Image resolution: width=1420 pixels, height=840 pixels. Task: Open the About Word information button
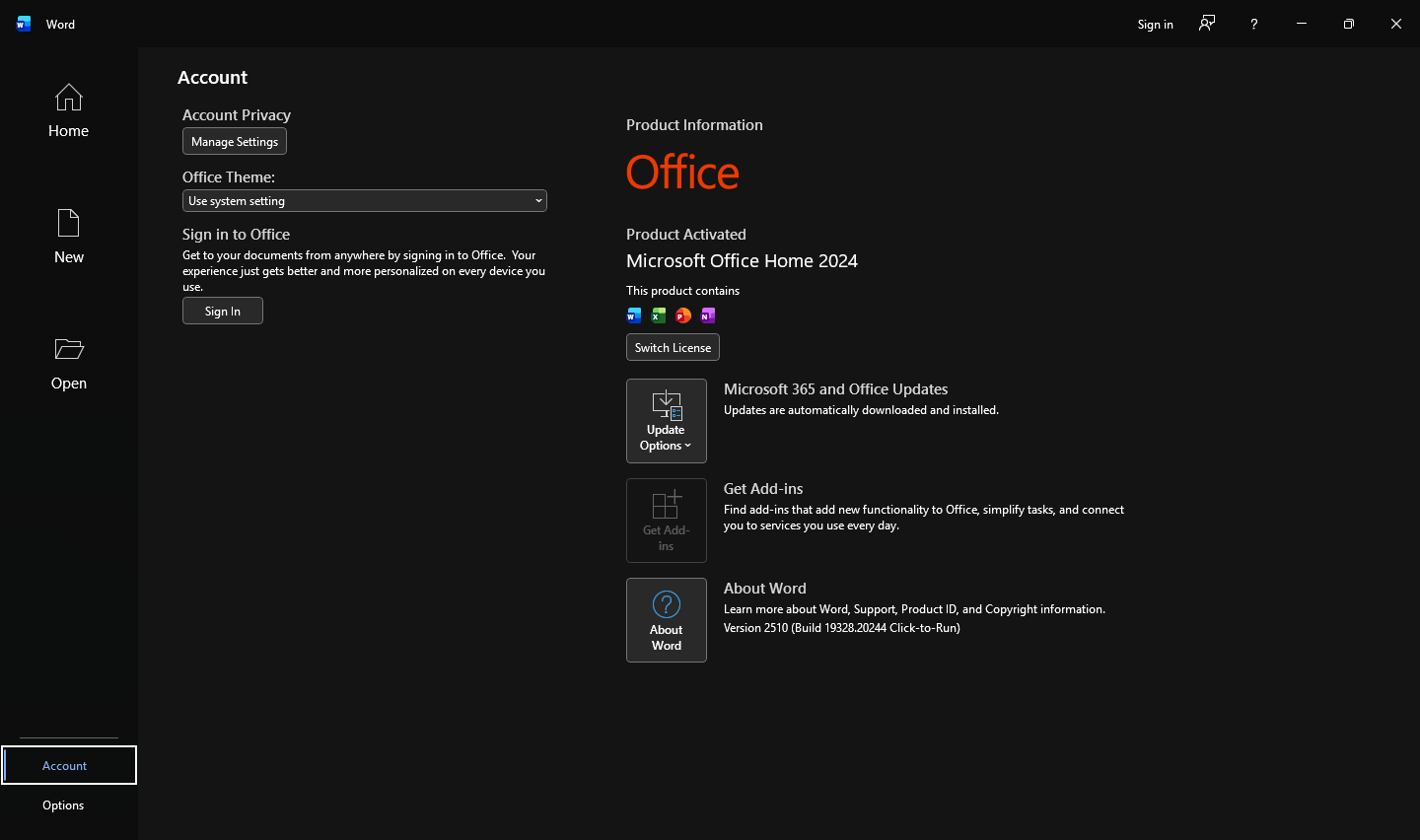pyautogui.click(x=667, y=620)
